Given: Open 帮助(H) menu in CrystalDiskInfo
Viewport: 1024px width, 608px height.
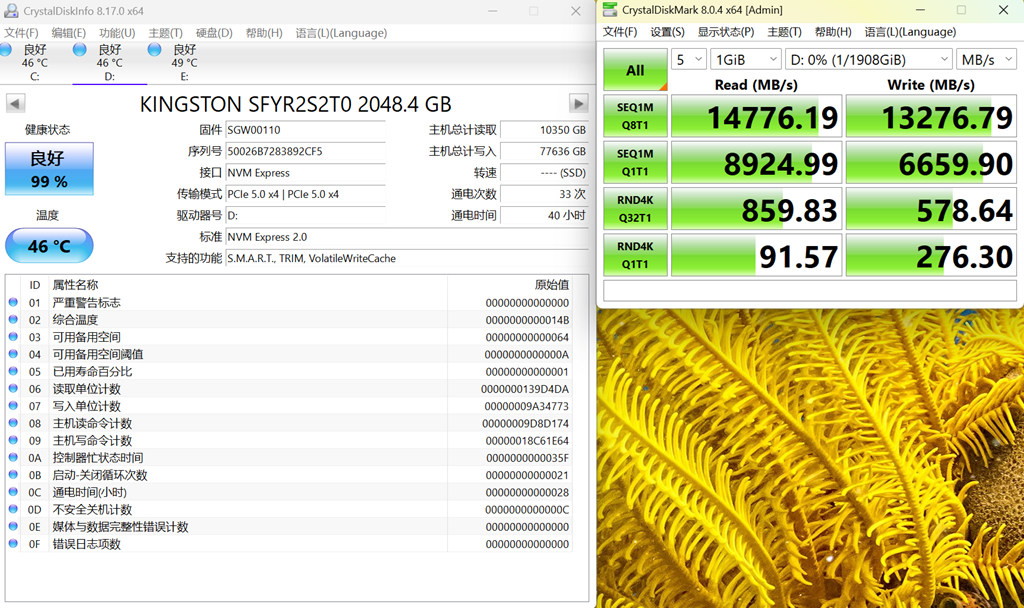Looking at the screenshot, I should [264, 33].
